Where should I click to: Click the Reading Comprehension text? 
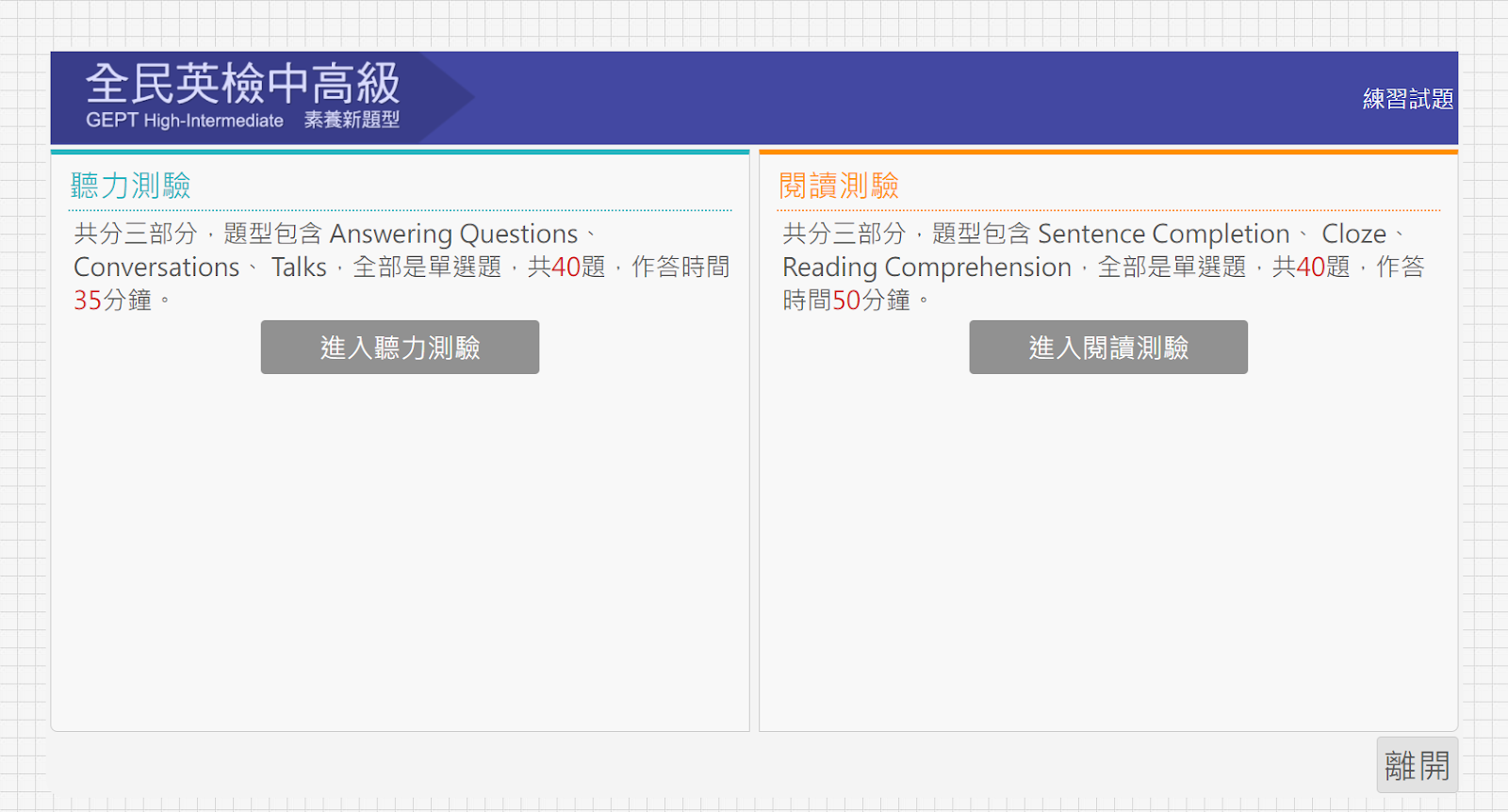coord(927,268)
